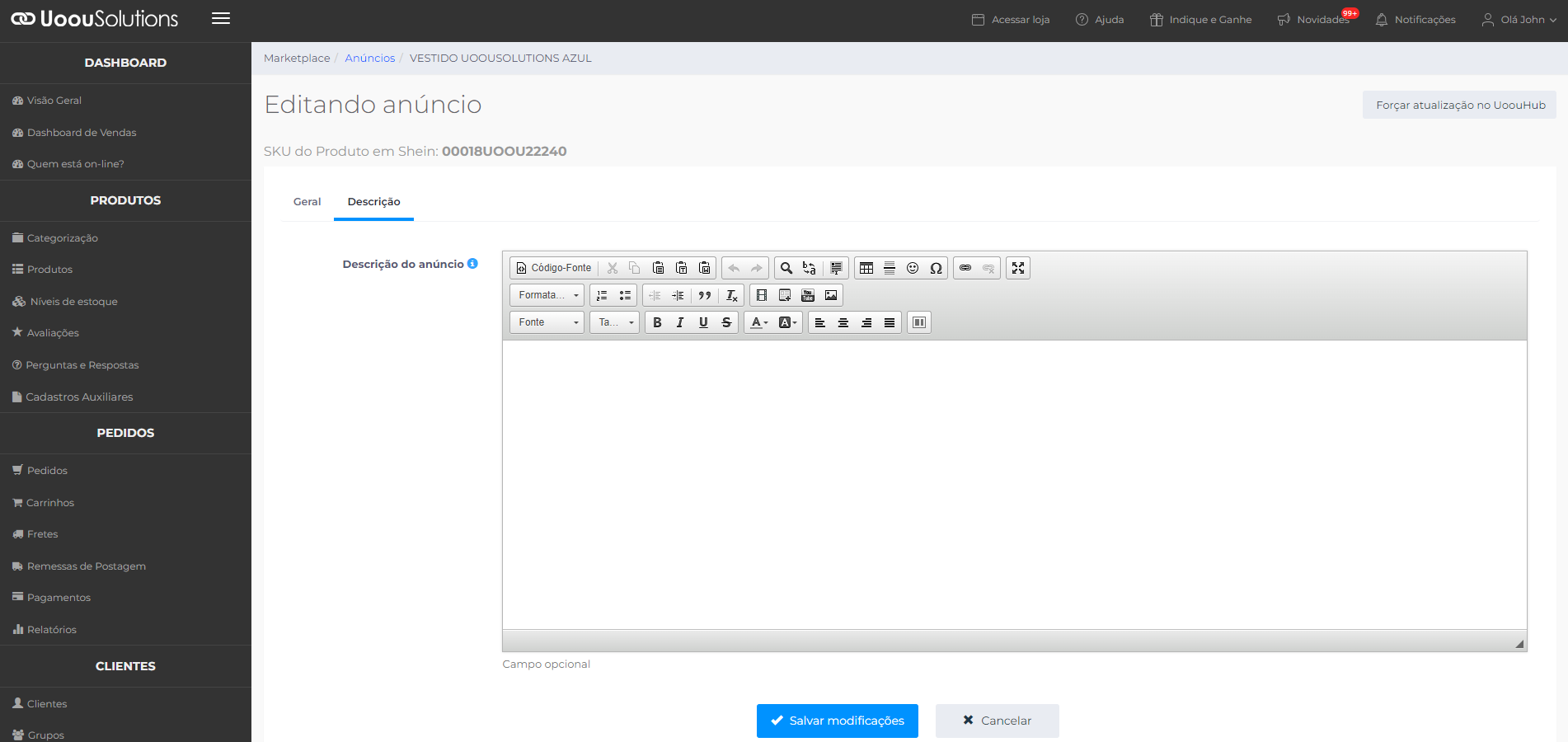Click the Paste icon in the editor toolbar

(658, 268)
